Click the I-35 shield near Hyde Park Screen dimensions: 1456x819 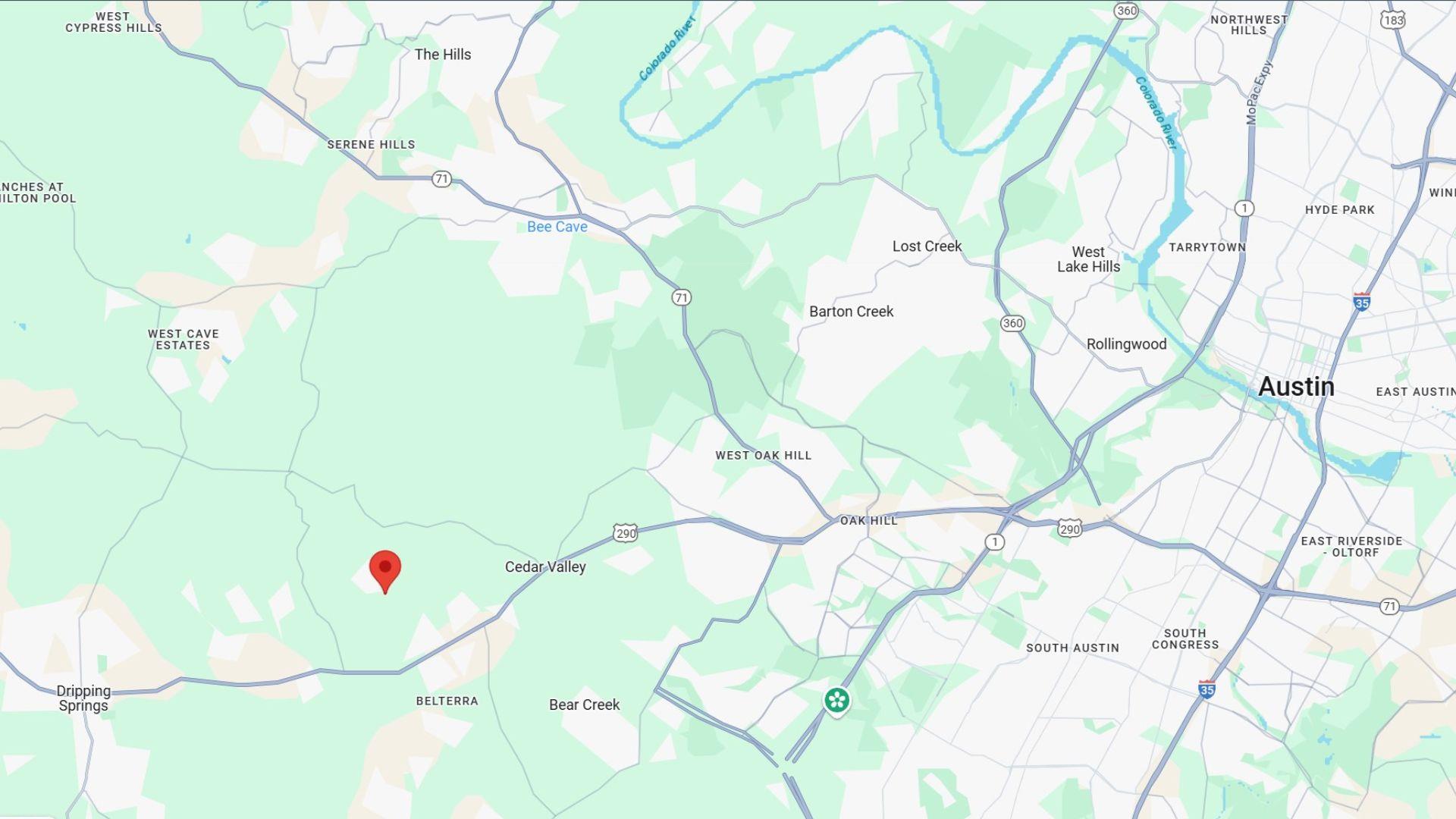(x=1362, y=301)
